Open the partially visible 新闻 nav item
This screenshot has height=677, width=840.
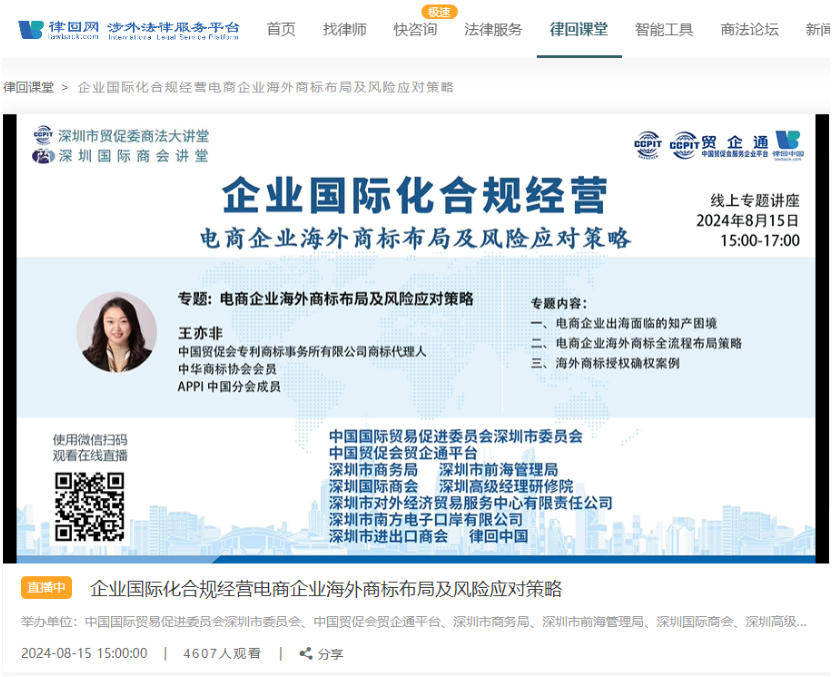click(818, 29)
